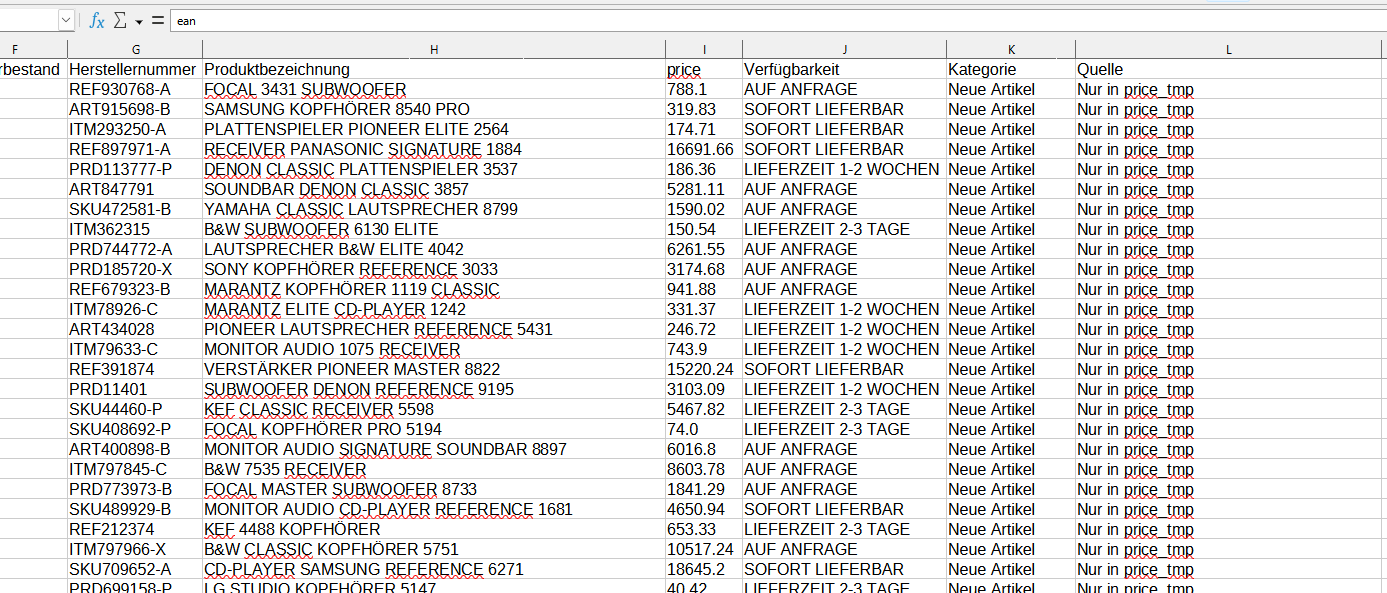
Task: Select cell containing REF930768-A
Action: (x=120, y=90)
